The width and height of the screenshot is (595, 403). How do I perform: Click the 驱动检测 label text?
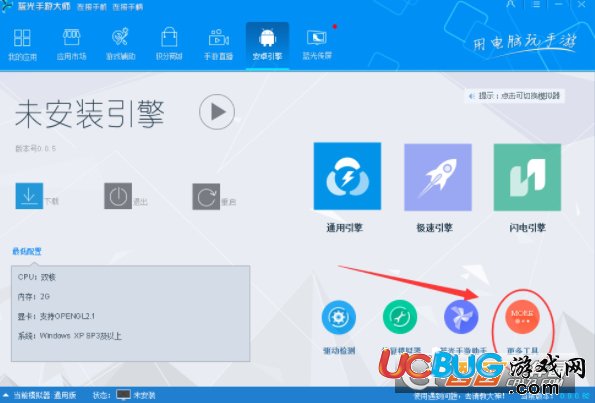tap(339, 351)
